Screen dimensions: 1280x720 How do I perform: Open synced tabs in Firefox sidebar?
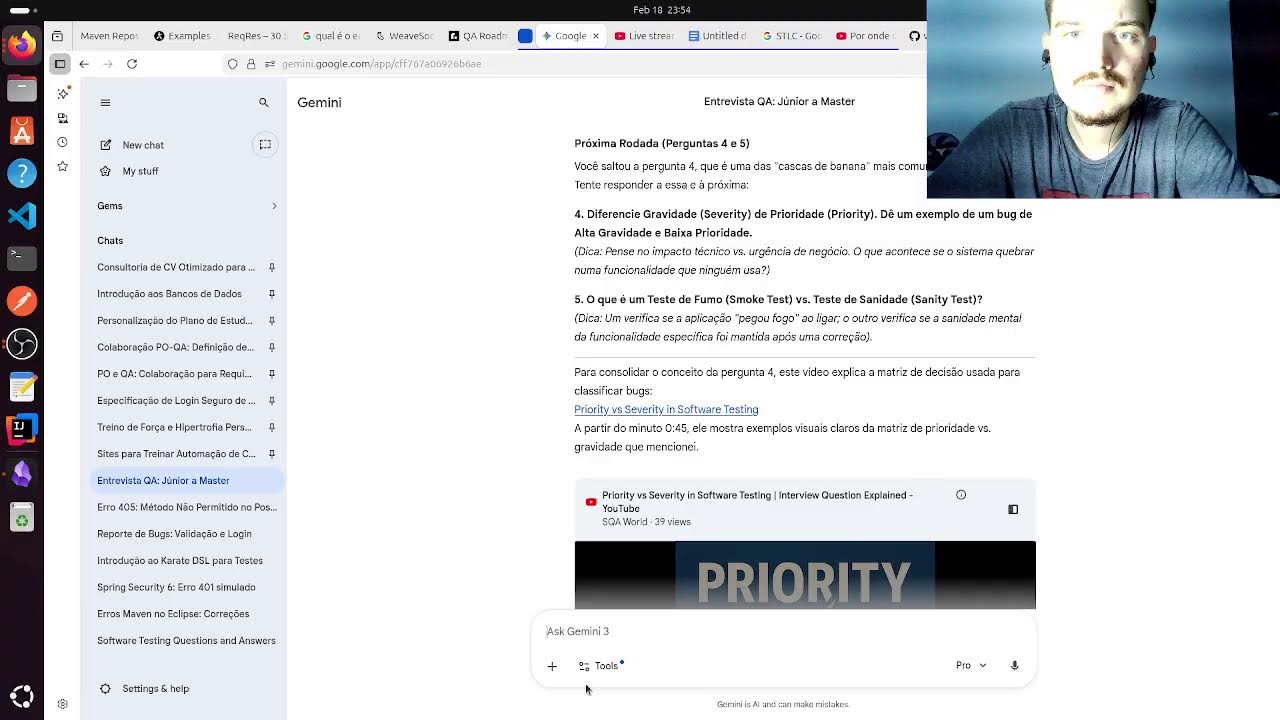click(x=62, y=118)
